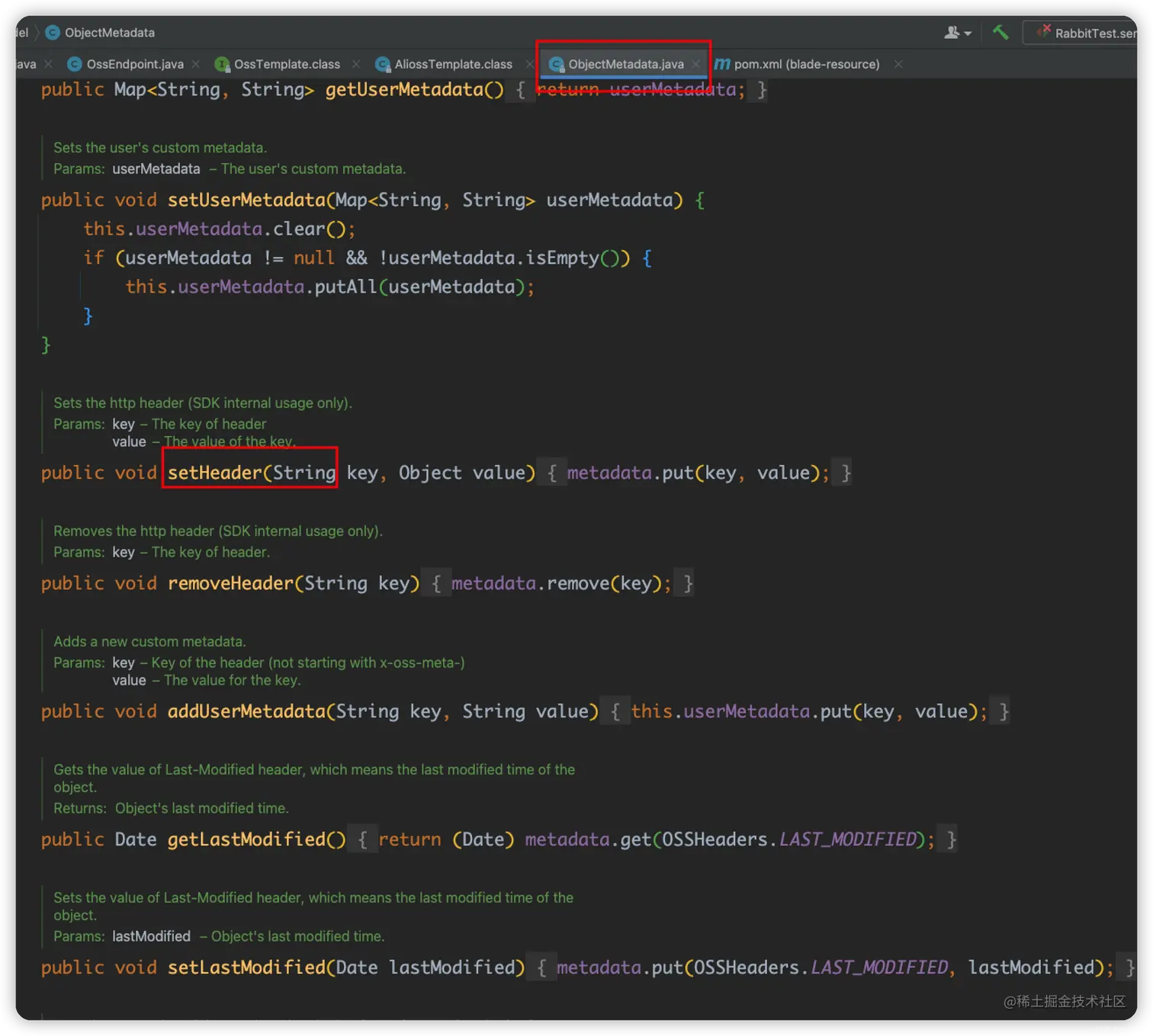This screenshot has height=1036, width=1153.
Task: Expand folded body of getLastModified method
Action: click(363, 840)
